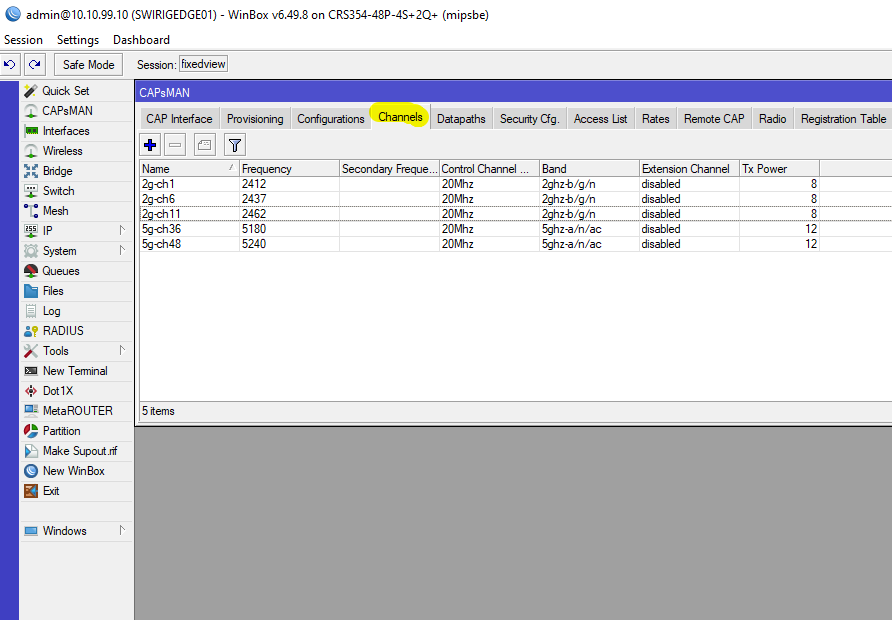Click the Filter funnel icon
Viewport: 892px width, 620px height.
(x=234, y=145)
